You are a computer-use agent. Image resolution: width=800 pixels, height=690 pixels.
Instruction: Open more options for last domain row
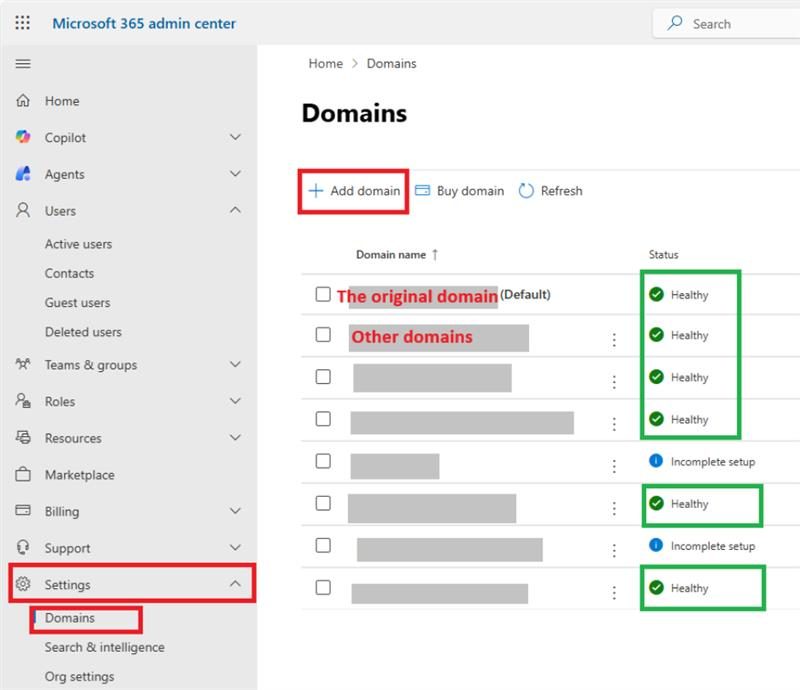tap(614, 592)
